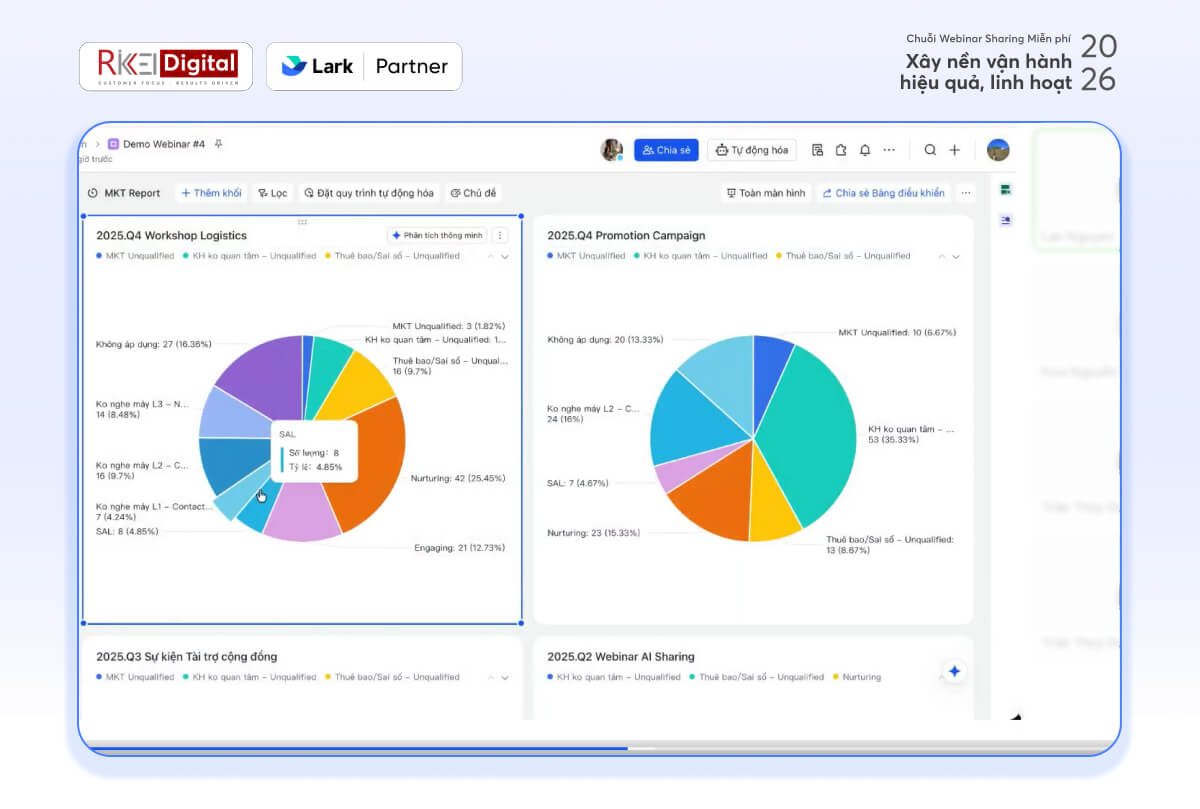Pin Demo Webinar #4 with pin icon
This screenshot has width=1200, height=809.
point(219,144)
